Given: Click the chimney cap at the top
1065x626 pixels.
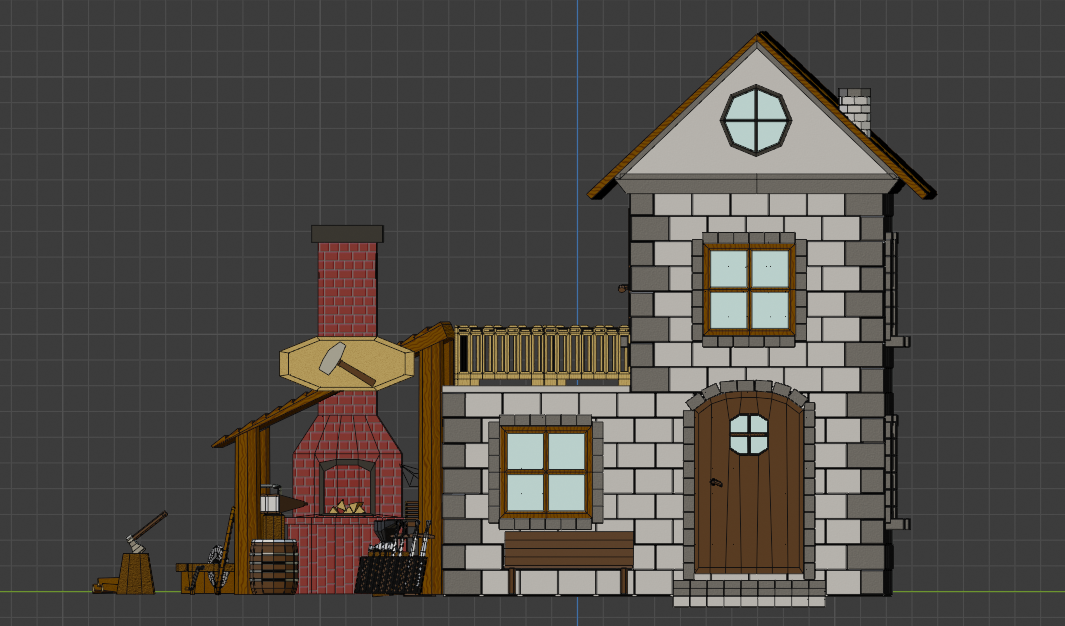Looking at the screenshot, I should (348, 233).
